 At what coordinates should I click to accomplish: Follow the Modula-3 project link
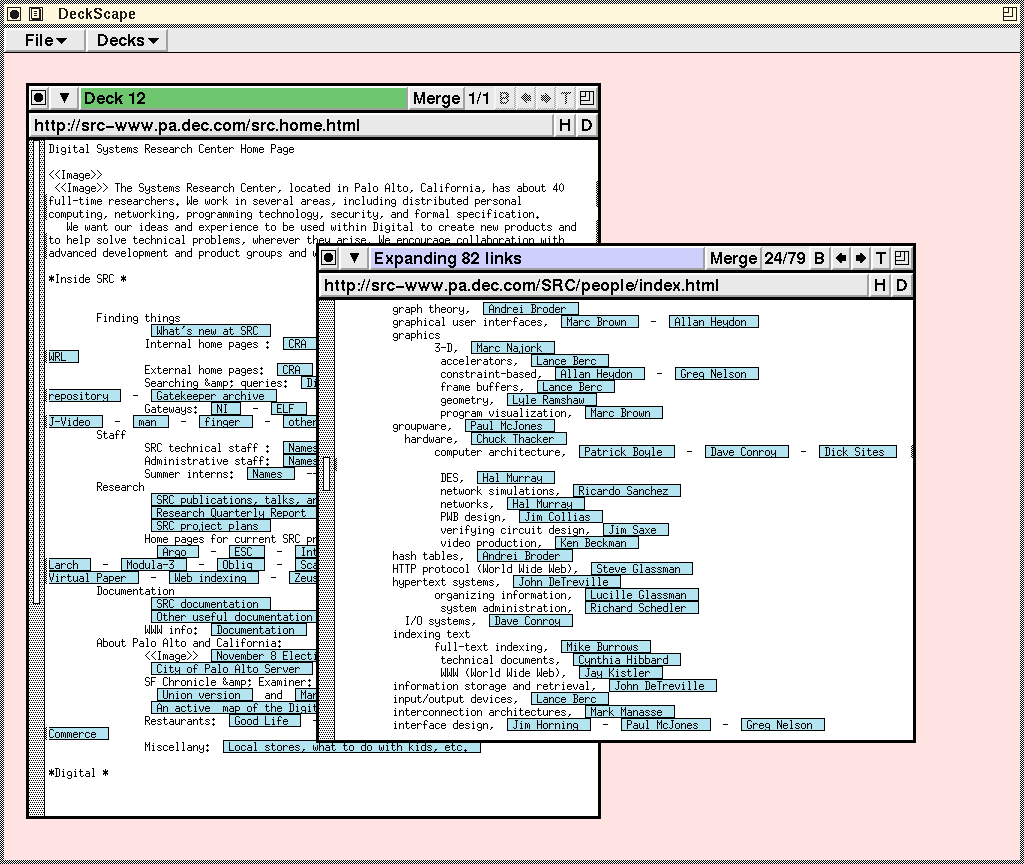point(153,565)
